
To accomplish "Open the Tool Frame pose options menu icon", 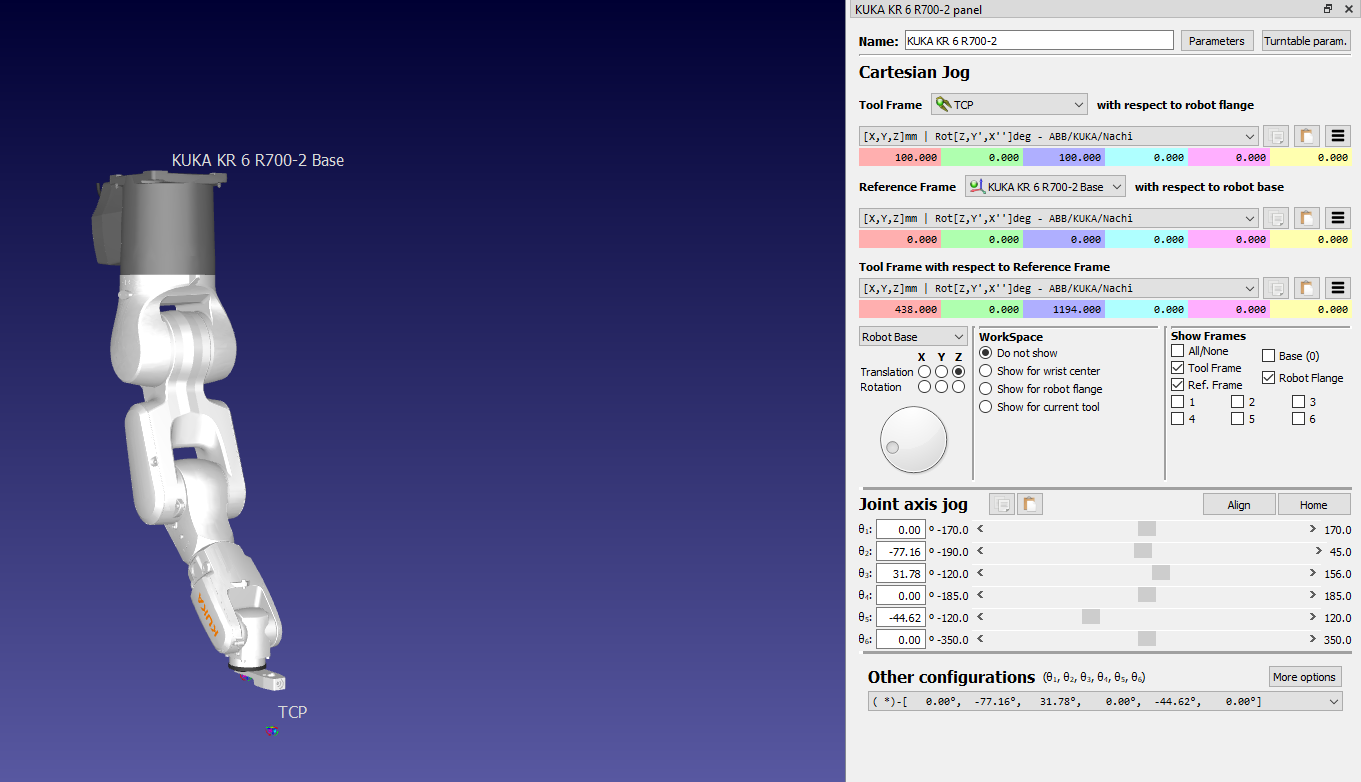I will [1339, 136].
